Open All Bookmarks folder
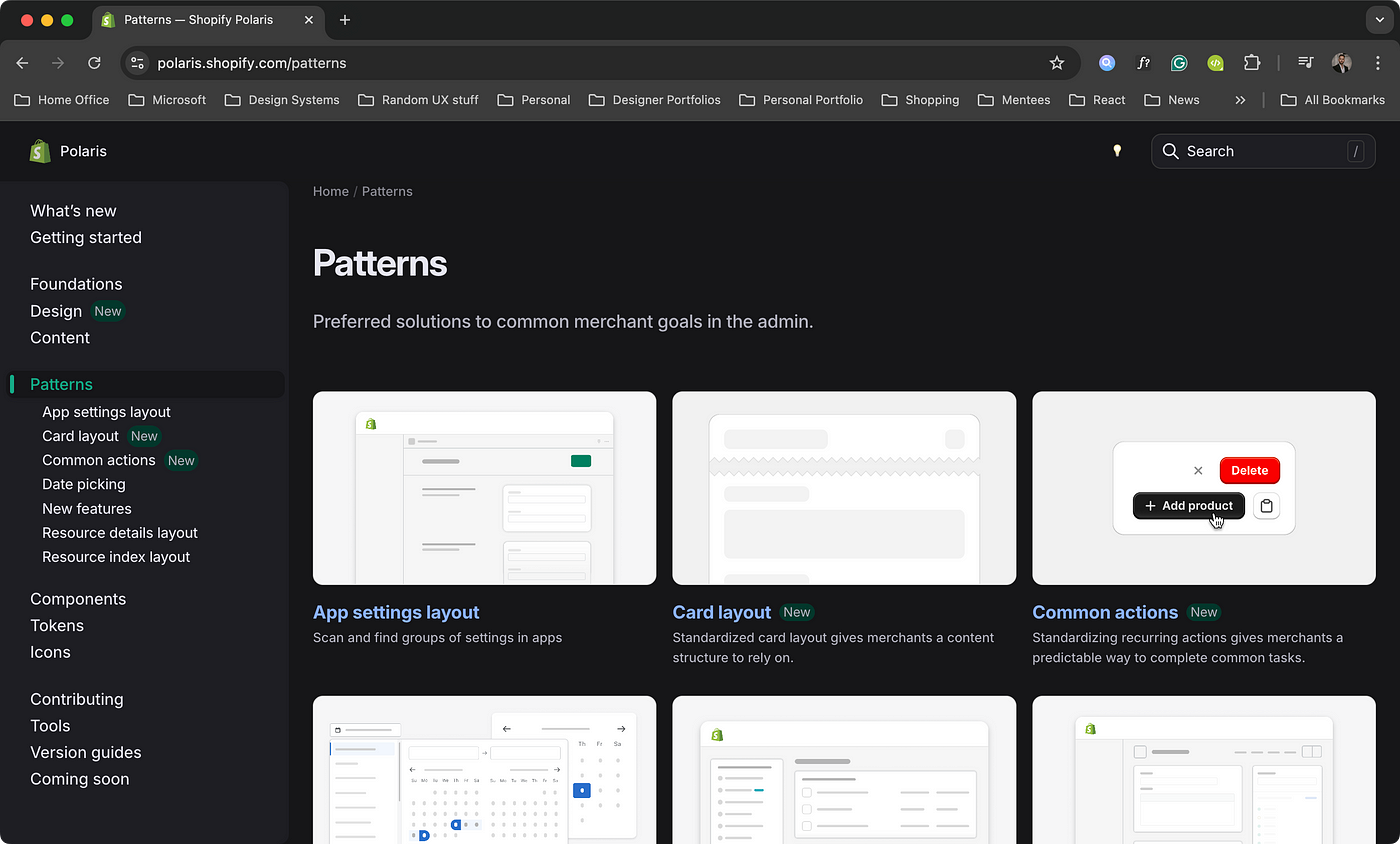The image size is (1400, 844). [1333, 100]
